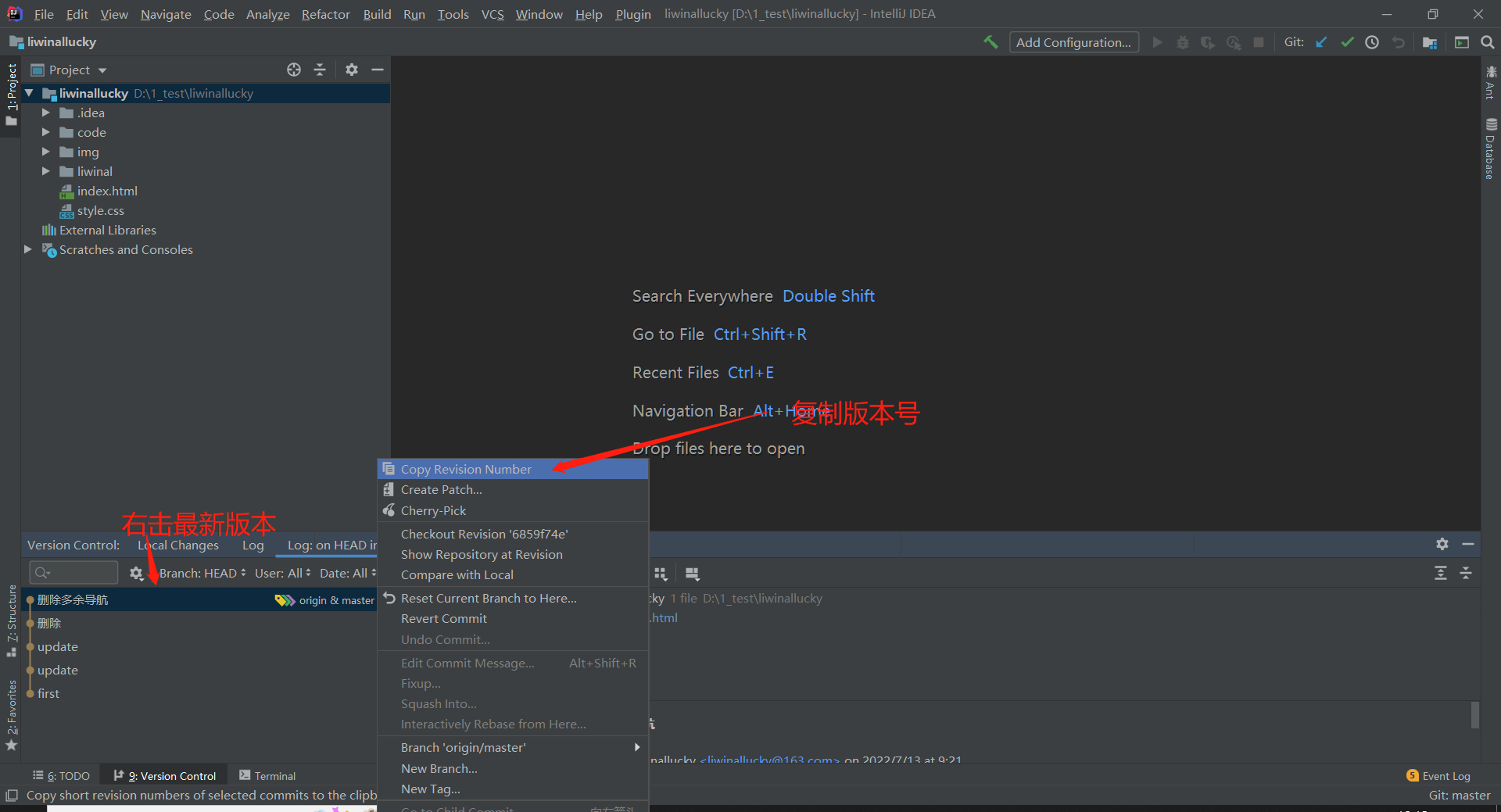
Task: Open the Database tool window on right edge
Action: tap(1491, 148)
